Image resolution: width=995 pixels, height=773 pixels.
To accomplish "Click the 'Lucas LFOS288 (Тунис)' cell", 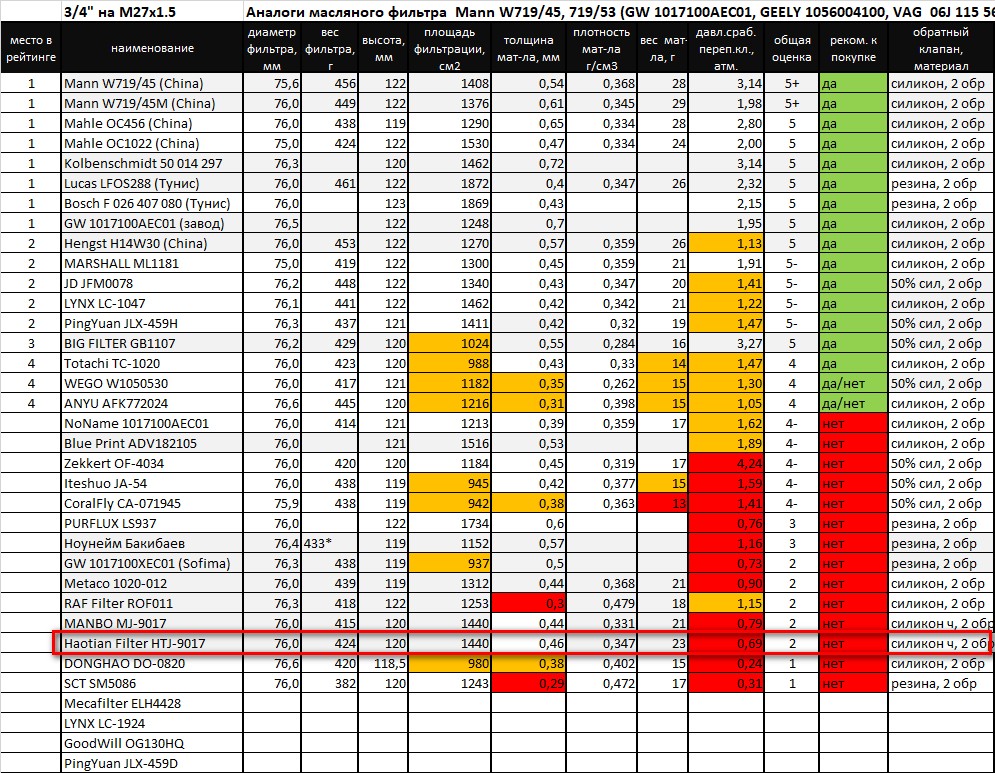I will [152, 183].
